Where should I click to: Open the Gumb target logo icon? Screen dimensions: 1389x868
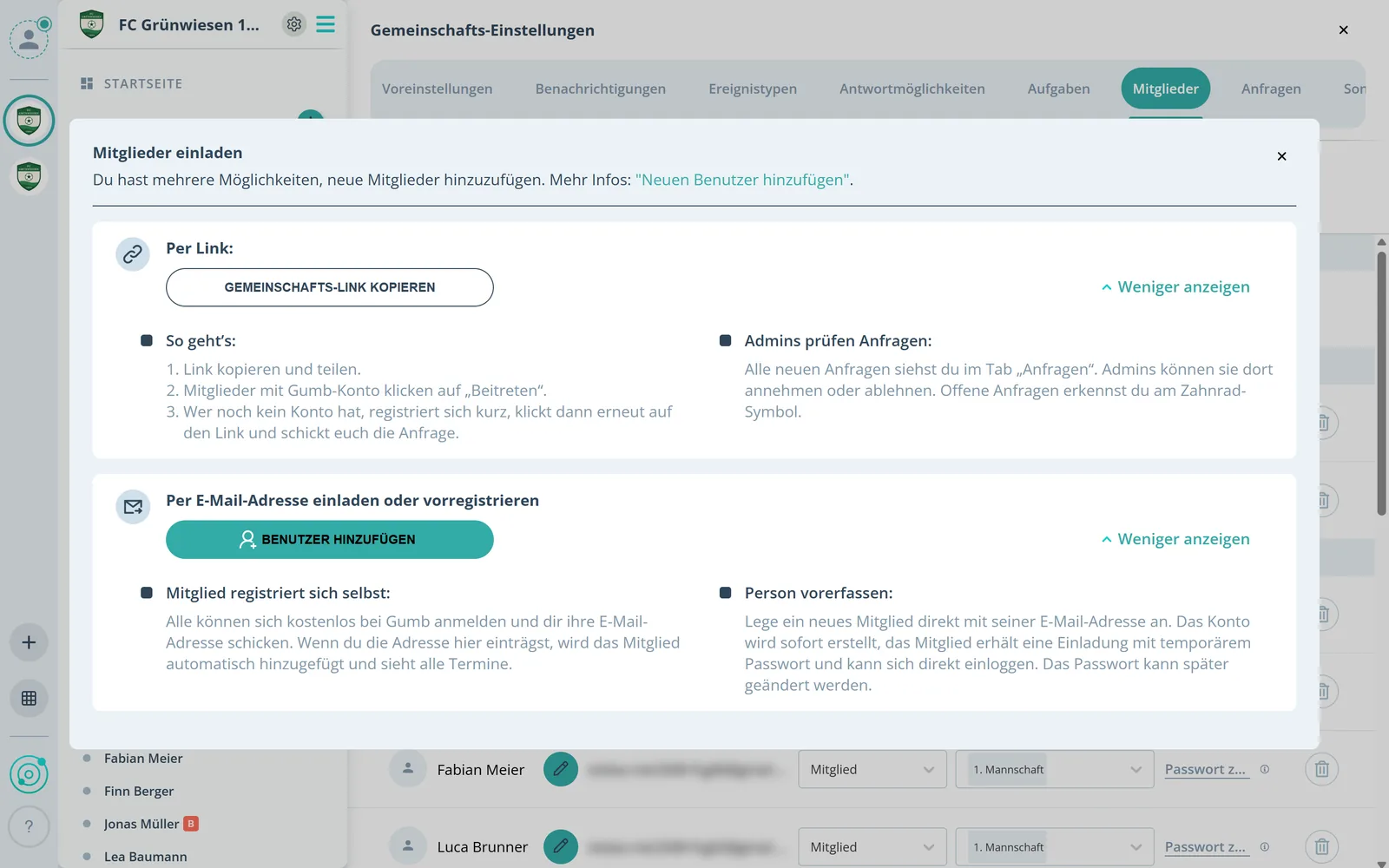pos(29,774)
